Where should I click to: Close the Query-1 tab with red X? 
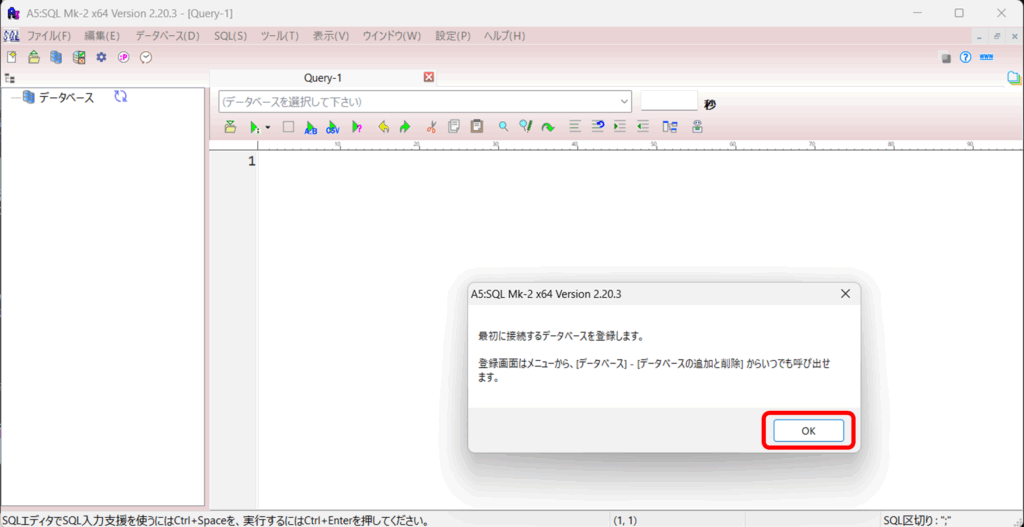(428, 77)
